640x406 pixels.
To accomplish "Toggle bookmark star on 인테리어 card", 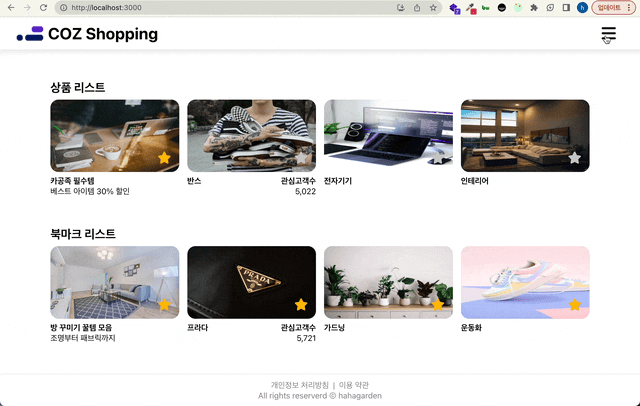I will click(574, 158).
